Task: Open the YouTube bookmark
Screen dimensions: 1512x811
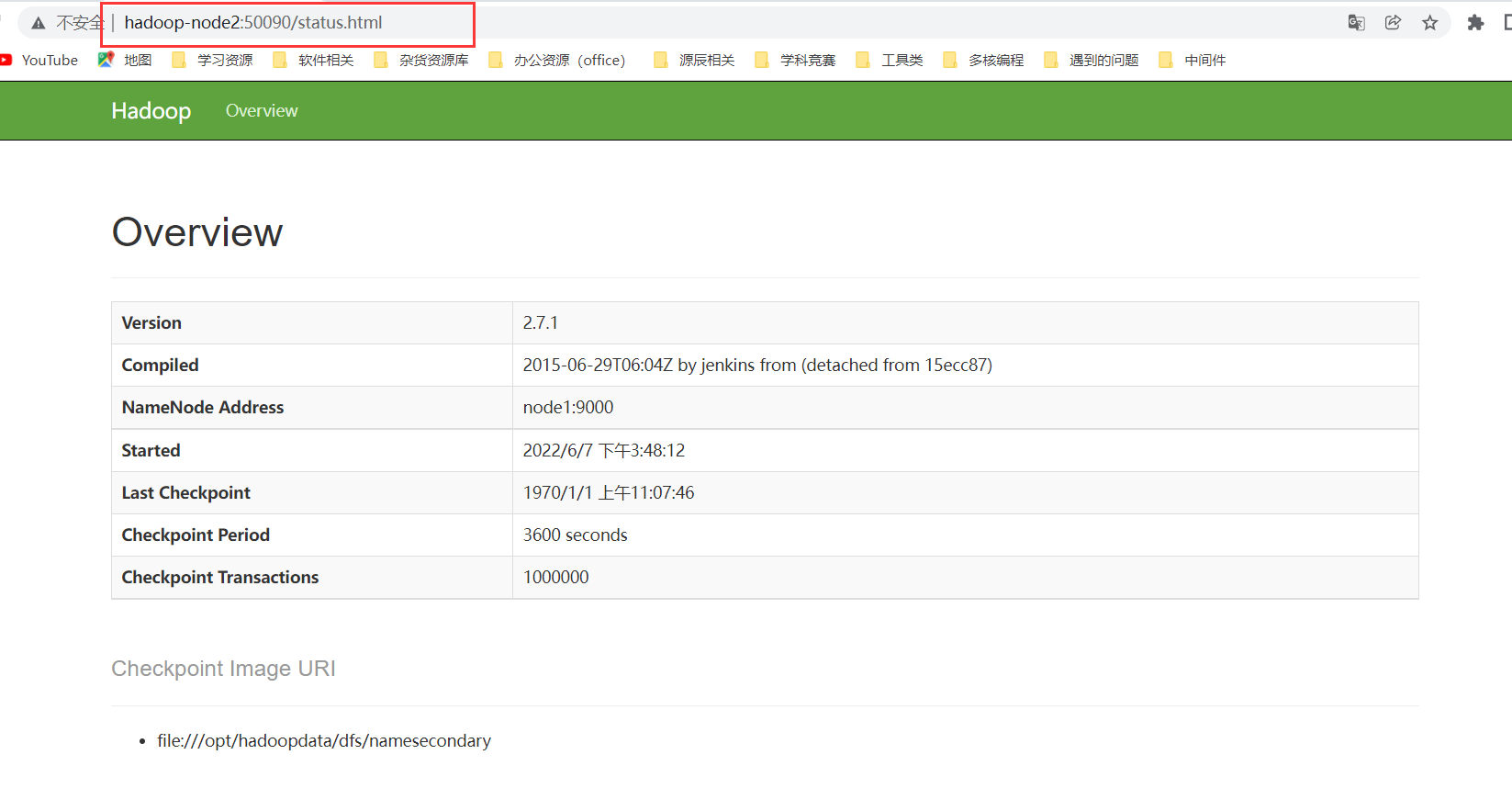Action: [x=40, y=60]
